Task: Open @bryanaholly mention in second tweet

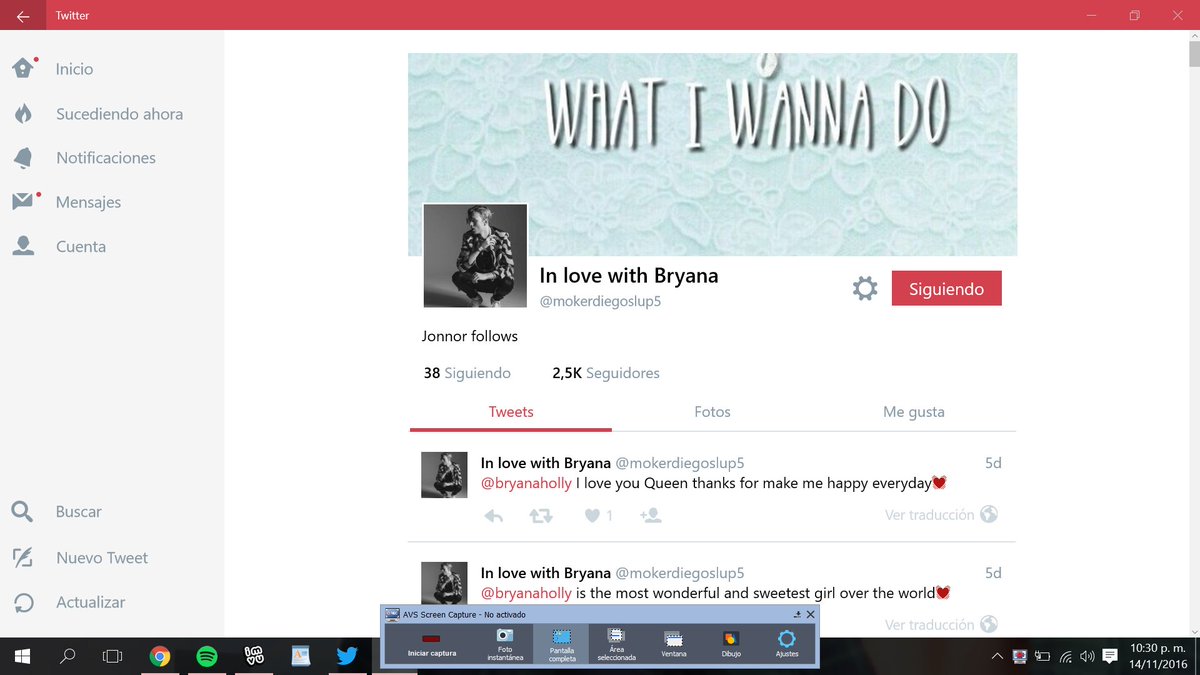Action: 526,593
